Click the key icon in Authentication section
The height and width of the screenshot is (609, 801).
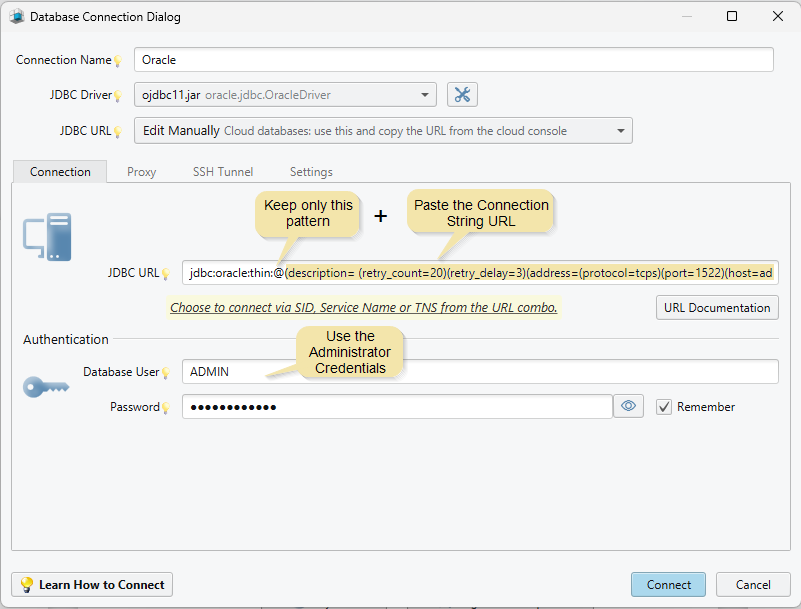[45, 388]
